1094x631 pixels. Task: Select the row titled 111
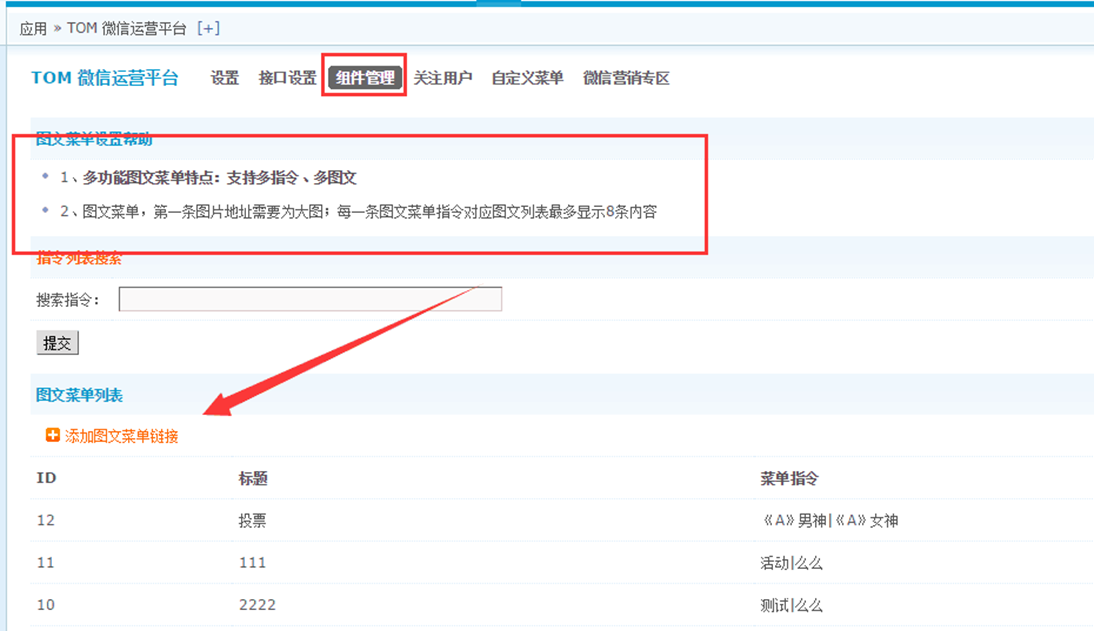pos(562,563)
